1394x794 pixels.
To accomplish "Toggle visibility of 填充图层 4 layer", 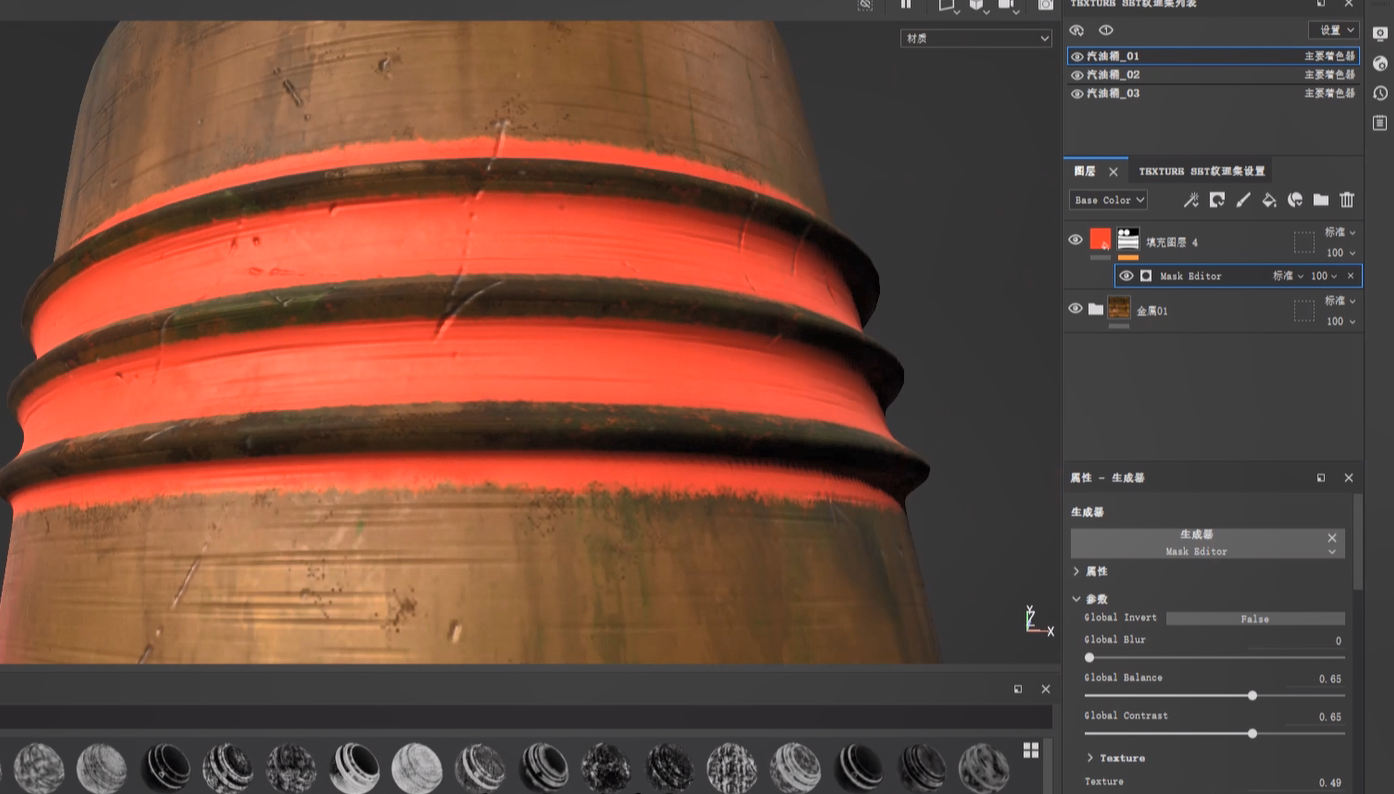I will [1076, 240].
